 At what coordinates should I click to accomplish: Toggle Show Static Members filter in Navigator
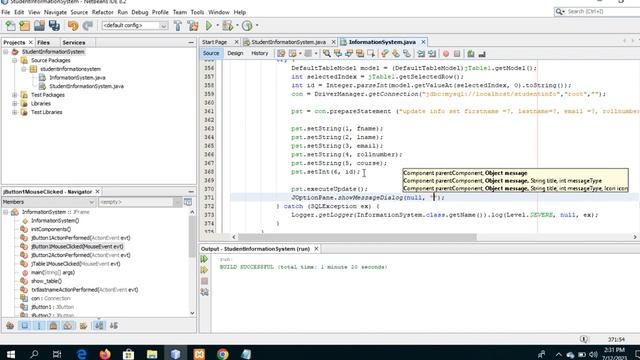point(39,326)
